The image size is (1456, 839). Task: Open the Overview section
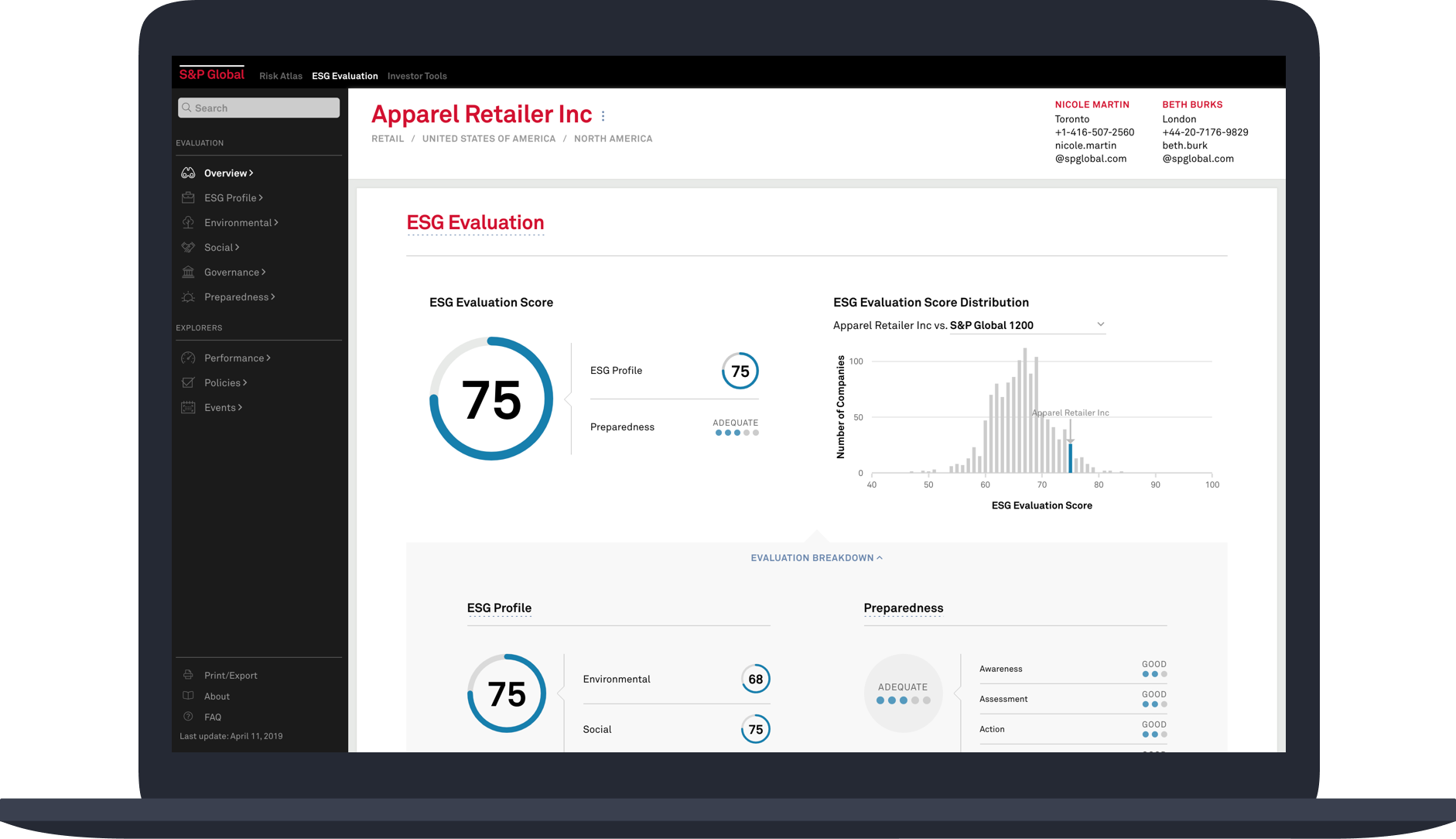coord(228,173)
